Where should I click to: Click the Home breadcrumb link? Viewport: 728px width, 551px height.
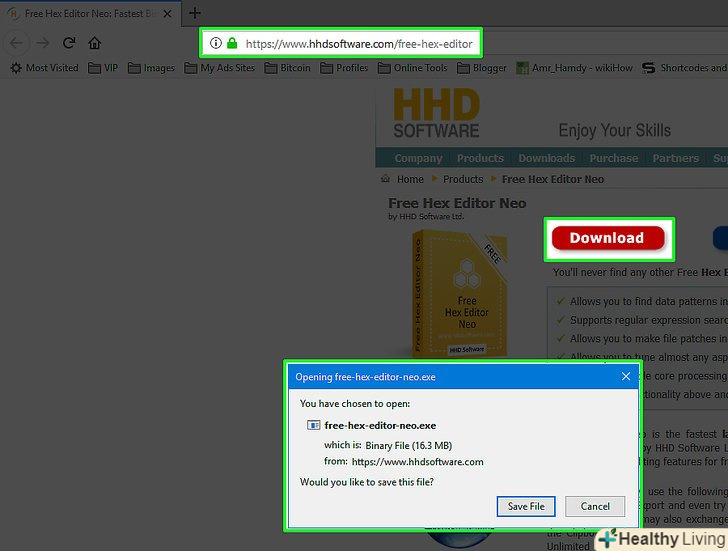(x=410, y=179)
